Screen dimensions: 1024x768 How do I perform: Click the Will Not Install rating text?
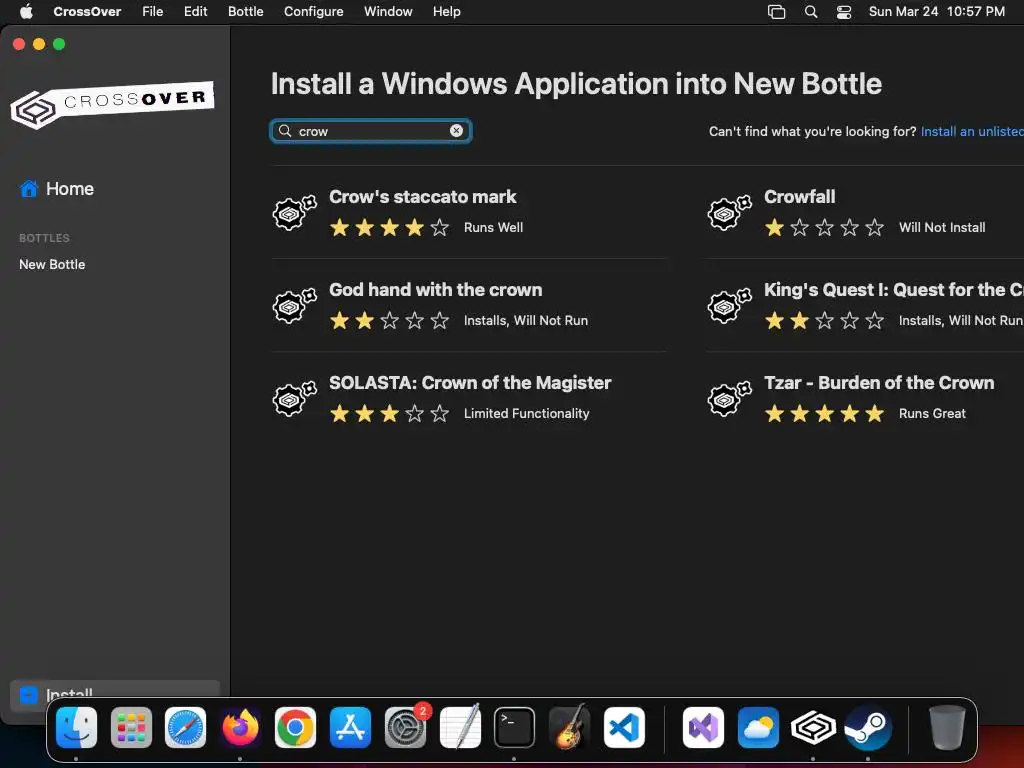[x=942, y=227]
